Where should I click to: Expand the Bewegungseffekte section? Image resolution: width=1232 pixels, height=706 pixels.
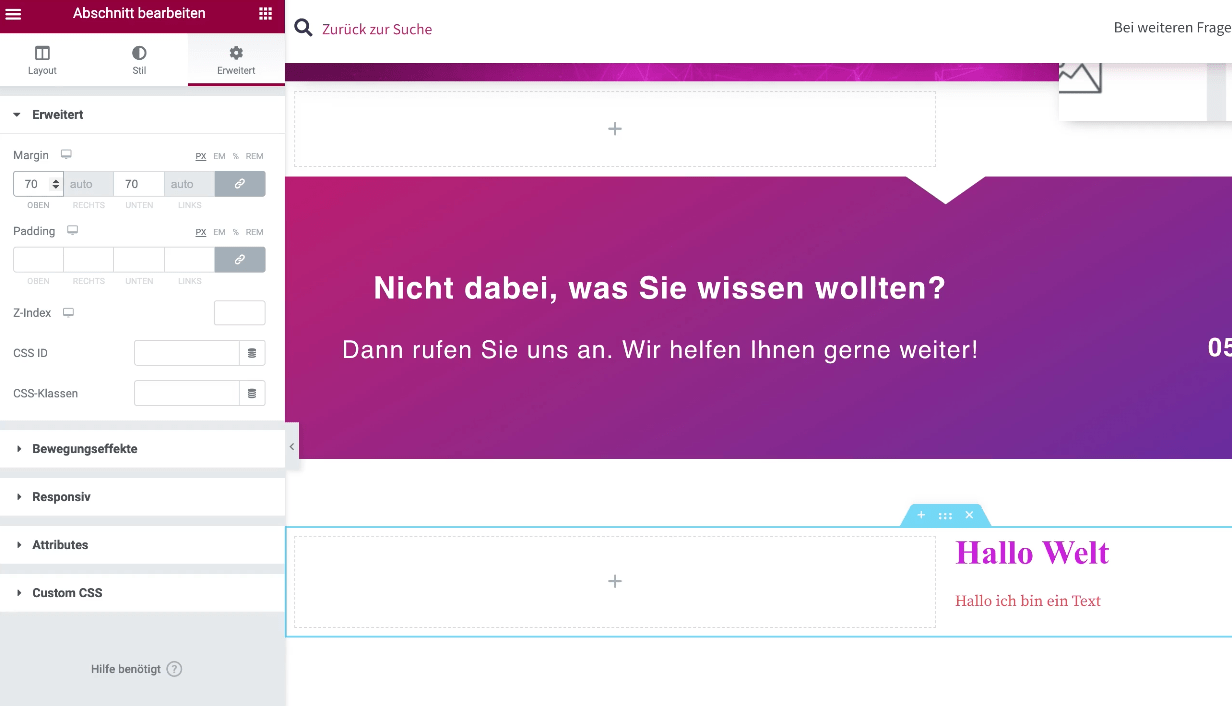[85, 449]
